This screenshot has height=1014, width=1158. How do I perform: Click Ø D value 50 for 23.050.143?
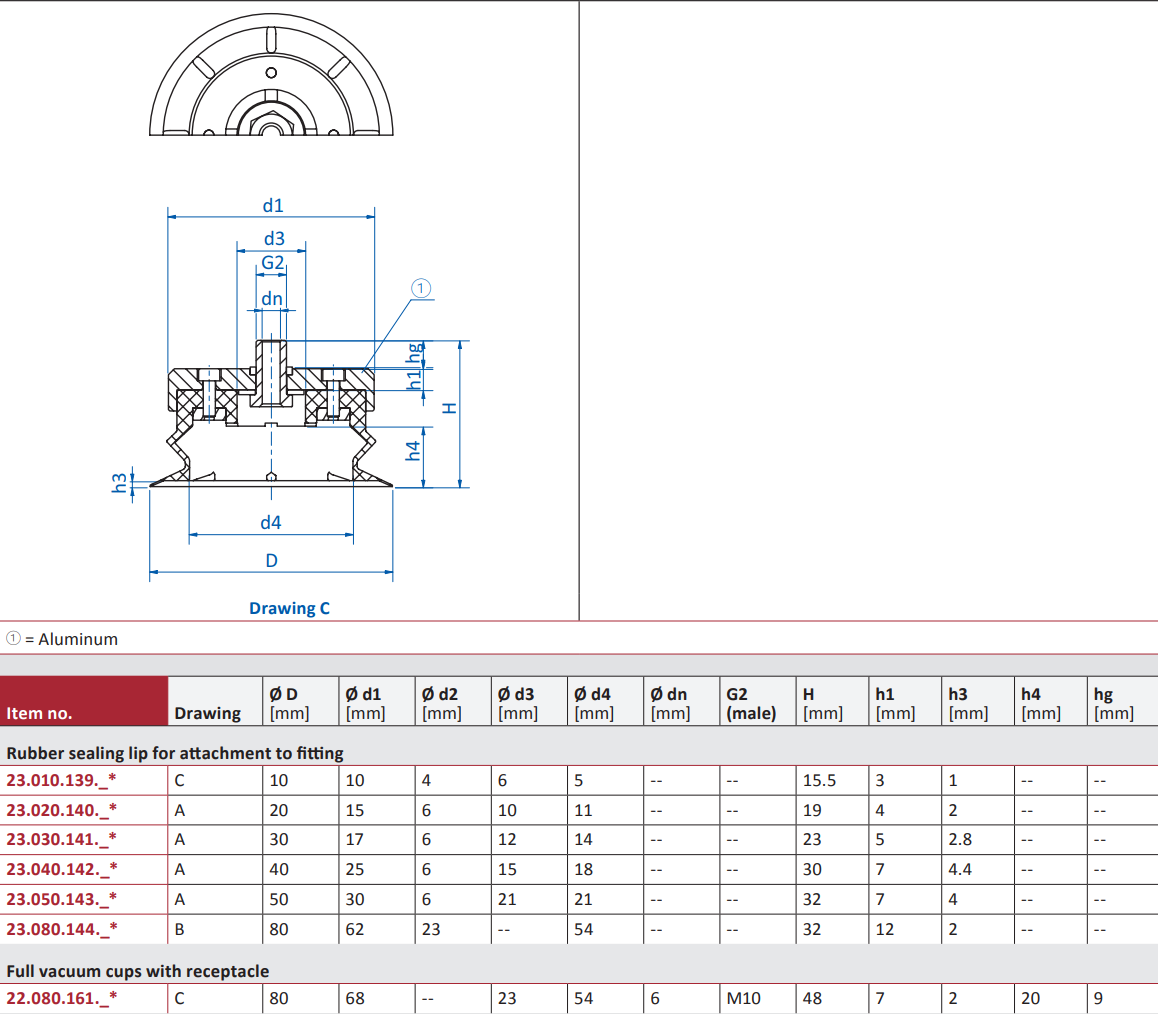coord(279,900)
